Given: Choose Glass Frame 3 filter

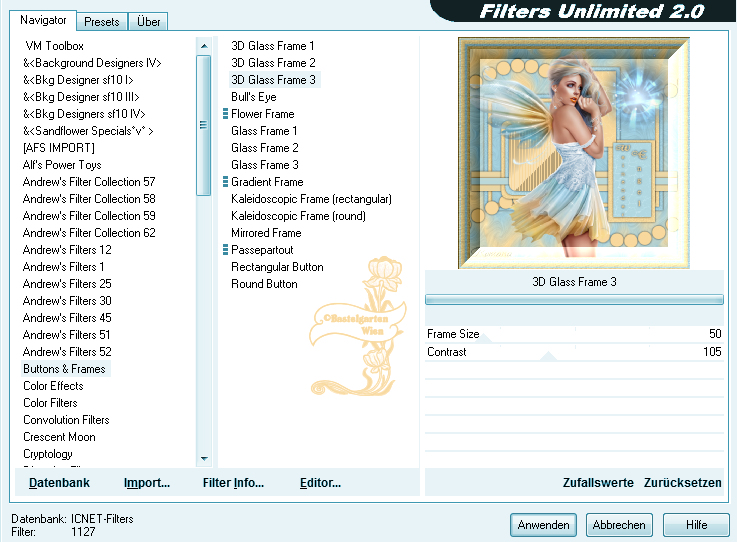Looking at the screenshot, I should coord(265,165).
